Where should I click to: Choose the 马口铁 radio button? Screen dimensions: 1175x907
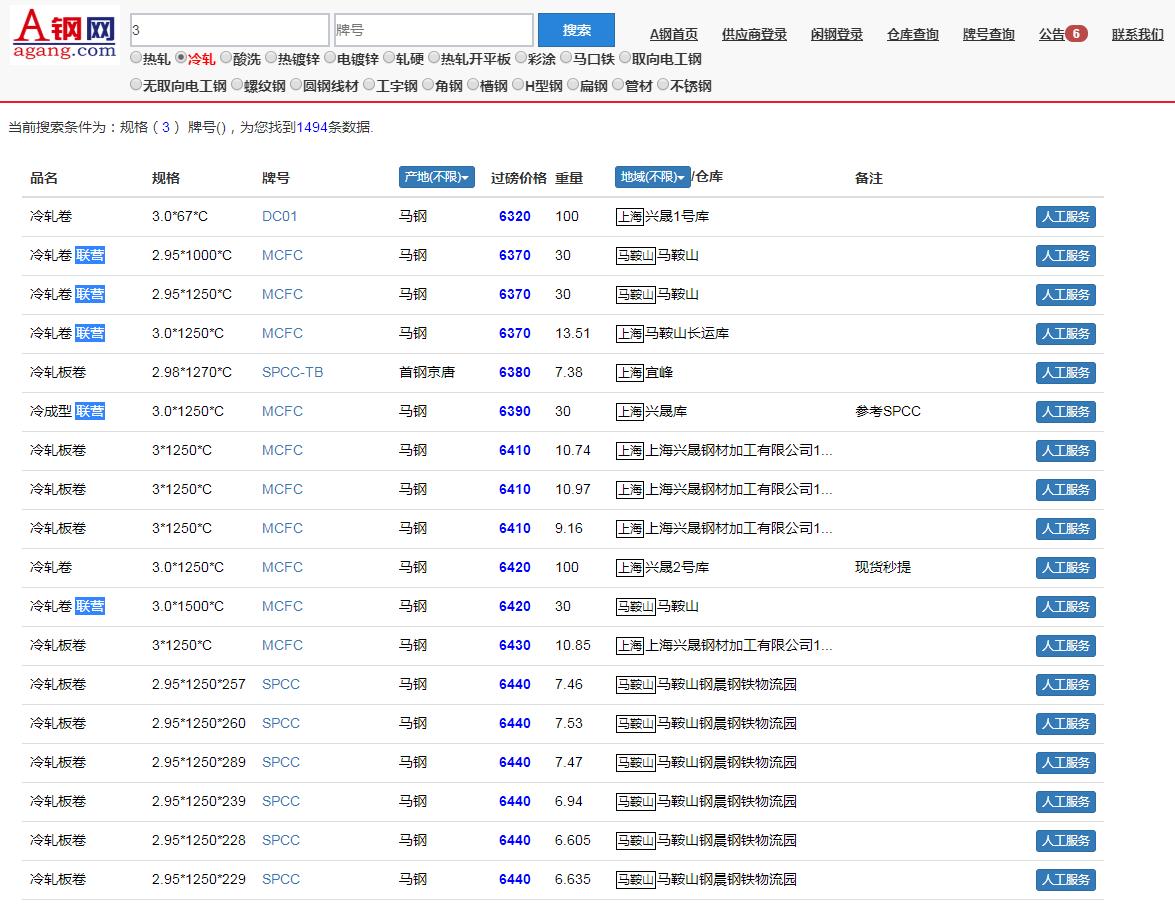pos(567,58)
